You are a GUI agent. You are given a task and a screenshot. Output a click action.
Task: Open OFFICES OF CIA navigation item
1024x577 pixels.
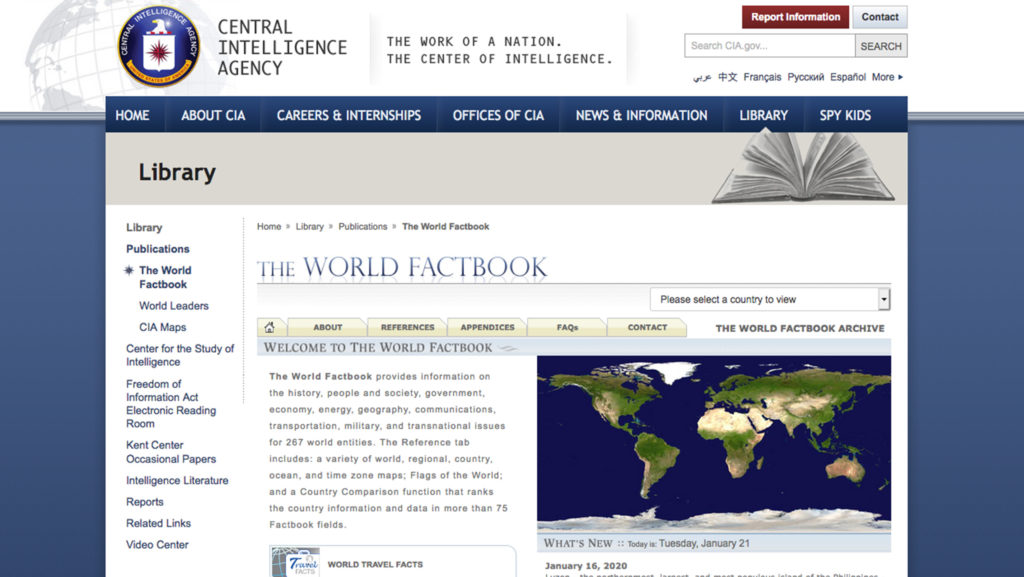tap(498, 116)
